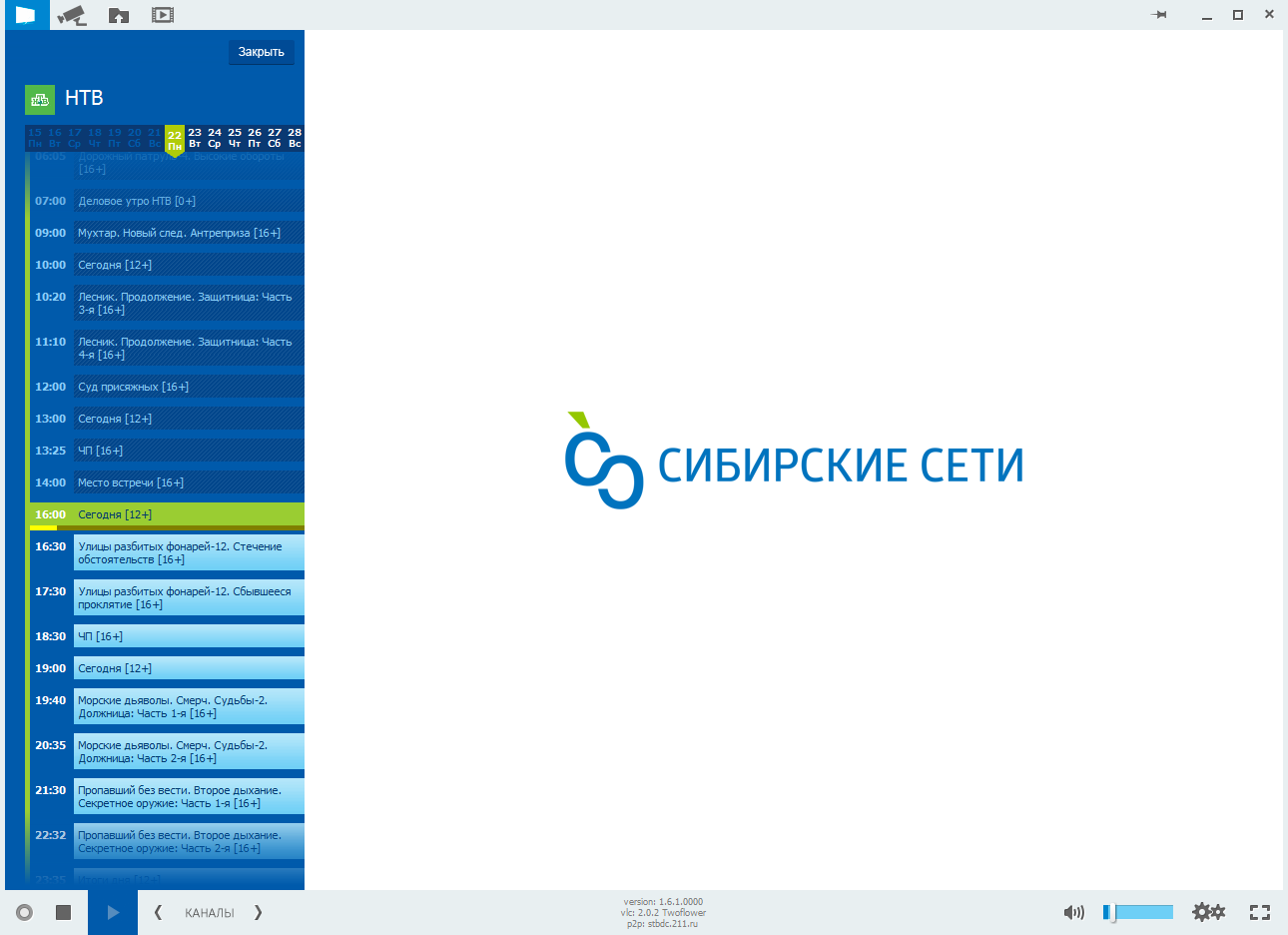This screenshot has width=1288, height=935.
Task: Select past day 20 Сб tab
Action: [135, 138]
